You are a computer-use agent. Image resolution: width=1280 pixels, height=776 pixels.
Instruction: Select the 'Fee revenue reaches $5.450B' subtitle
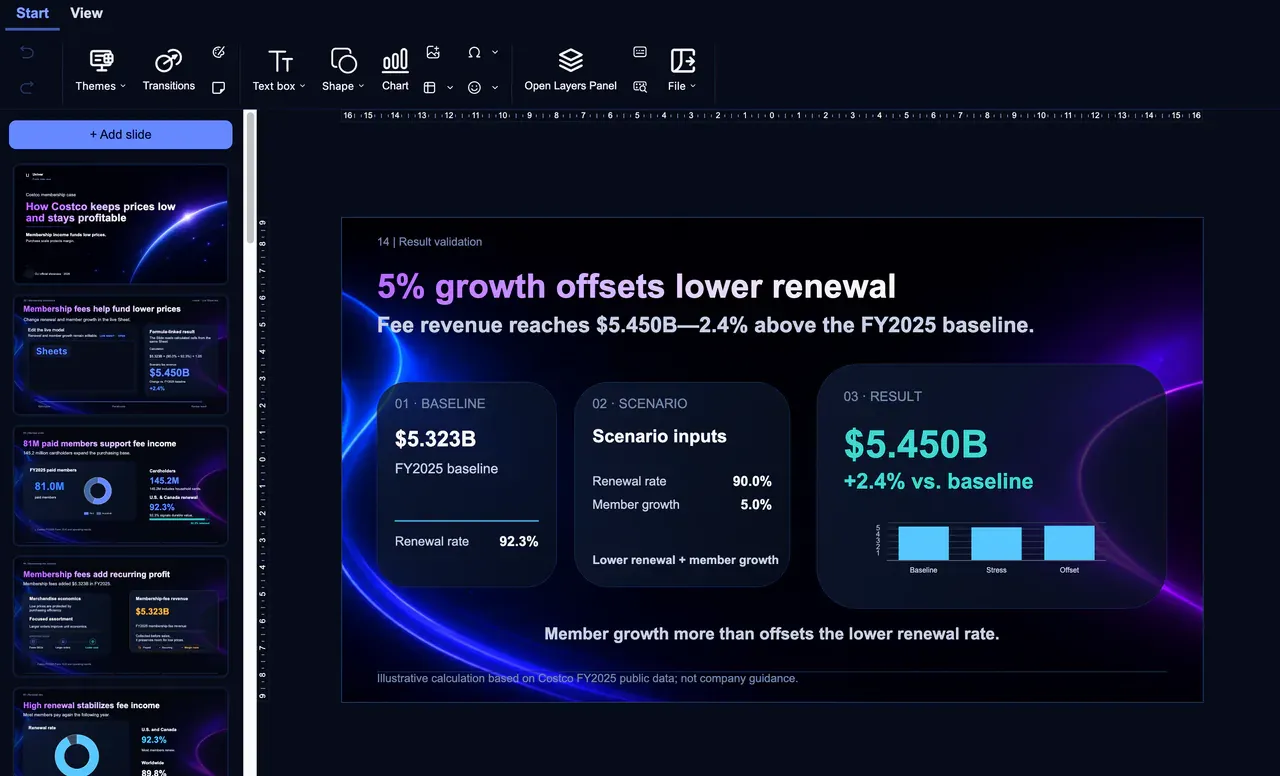point(706,325)
